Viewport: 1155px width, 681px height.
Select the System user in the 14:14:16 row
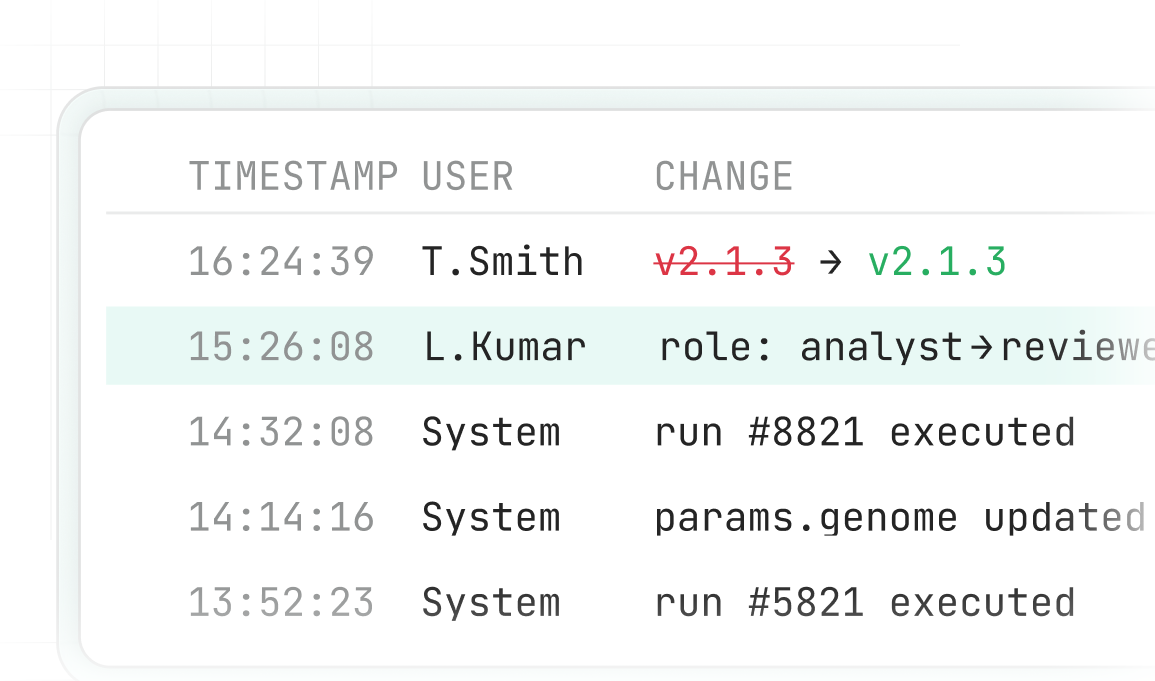[x=491, y=518]
